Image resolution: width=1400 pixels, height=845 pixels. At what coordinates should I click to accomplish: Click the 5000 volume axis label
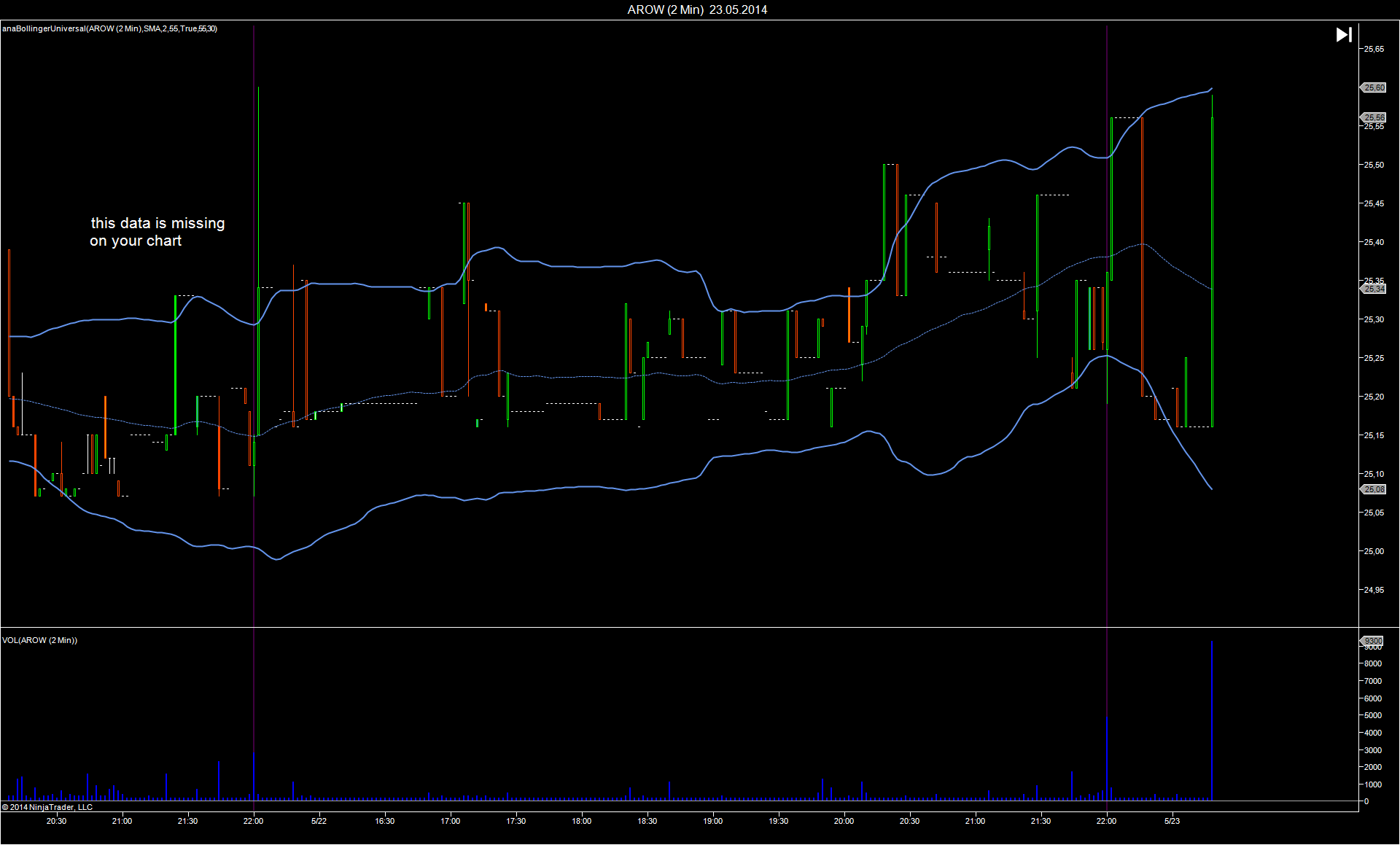tap(1372, 715)
